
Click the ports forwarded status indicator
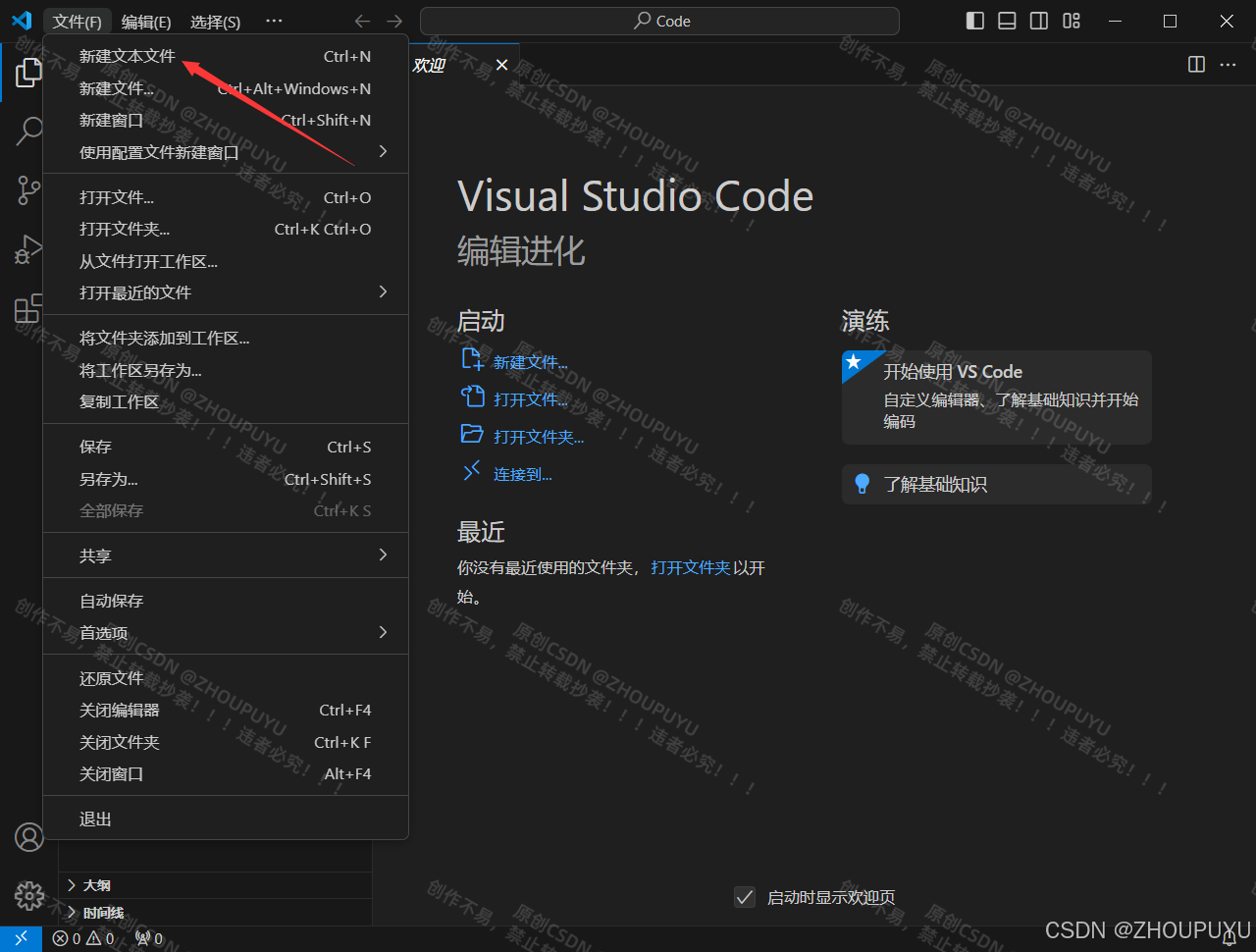coord(149,938)
